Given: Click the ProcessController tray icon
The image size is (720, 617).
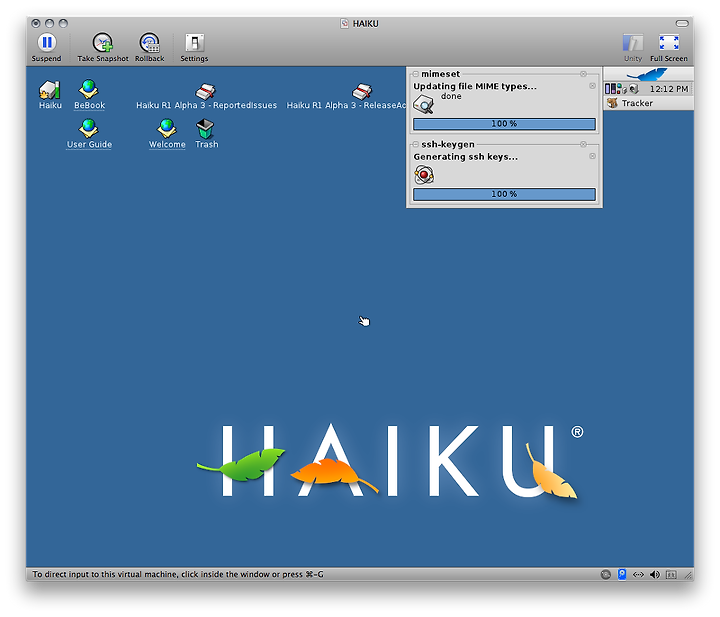Looking at the screenshot, I should pos(611,89).
